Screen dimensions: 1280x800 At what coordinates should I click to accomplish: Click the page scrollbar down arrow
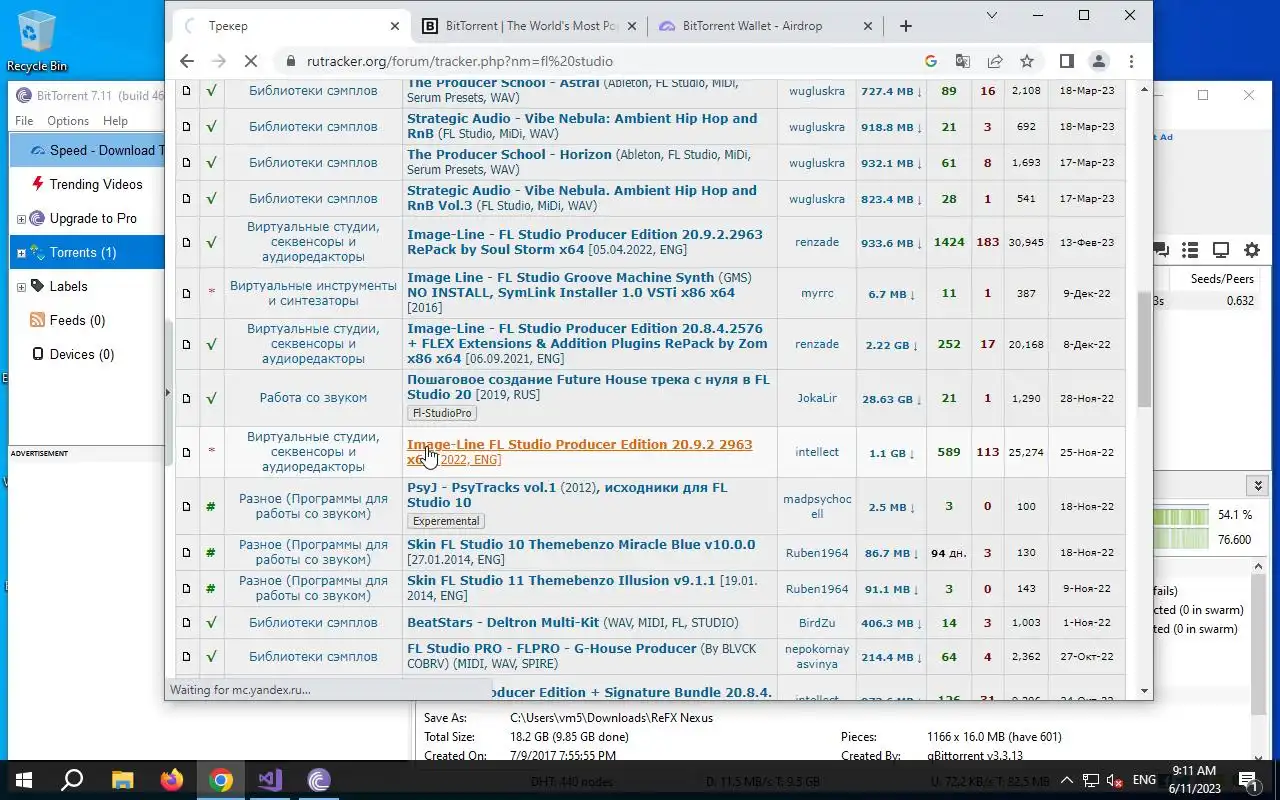point(1145,691)
